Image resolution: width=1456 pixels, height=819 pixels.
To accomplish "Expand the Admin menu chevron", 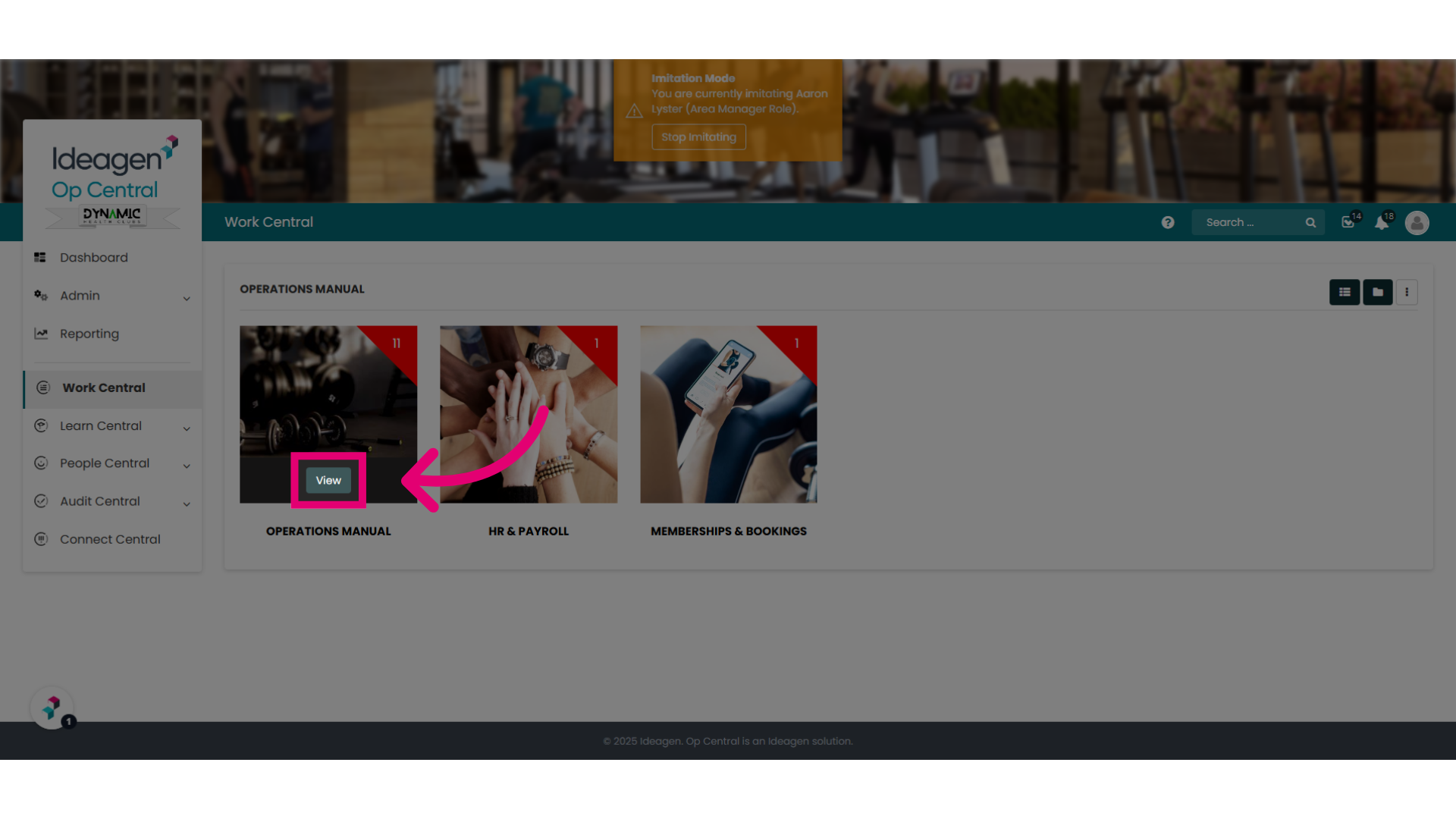I will coord(187,298).
